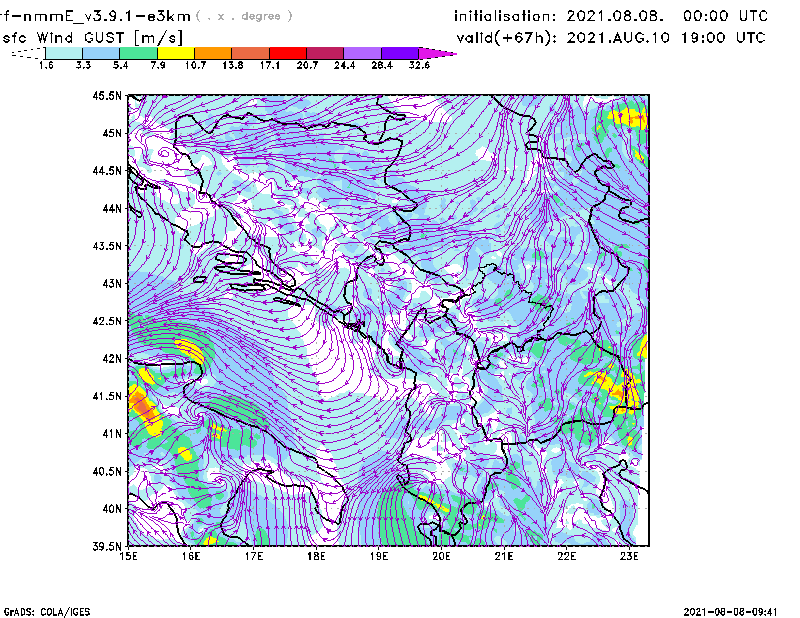Click the 20E longitude label
Screen dimensions: 800x618
pyautogui.click(x=441, y=556)
